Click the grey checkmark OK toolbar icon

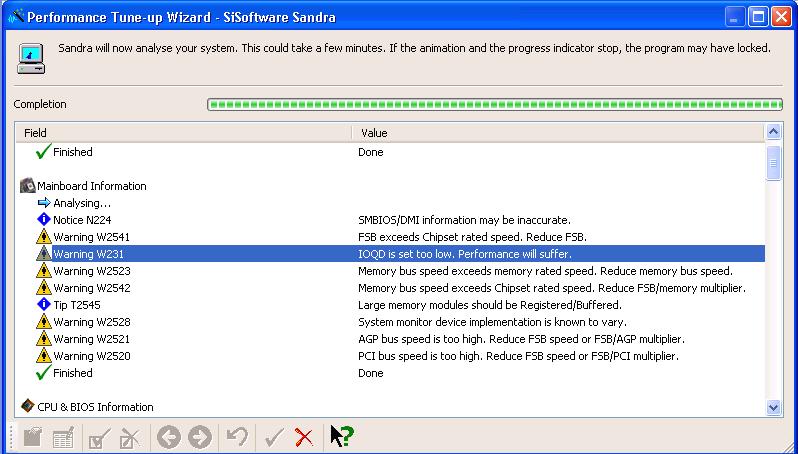274,437
